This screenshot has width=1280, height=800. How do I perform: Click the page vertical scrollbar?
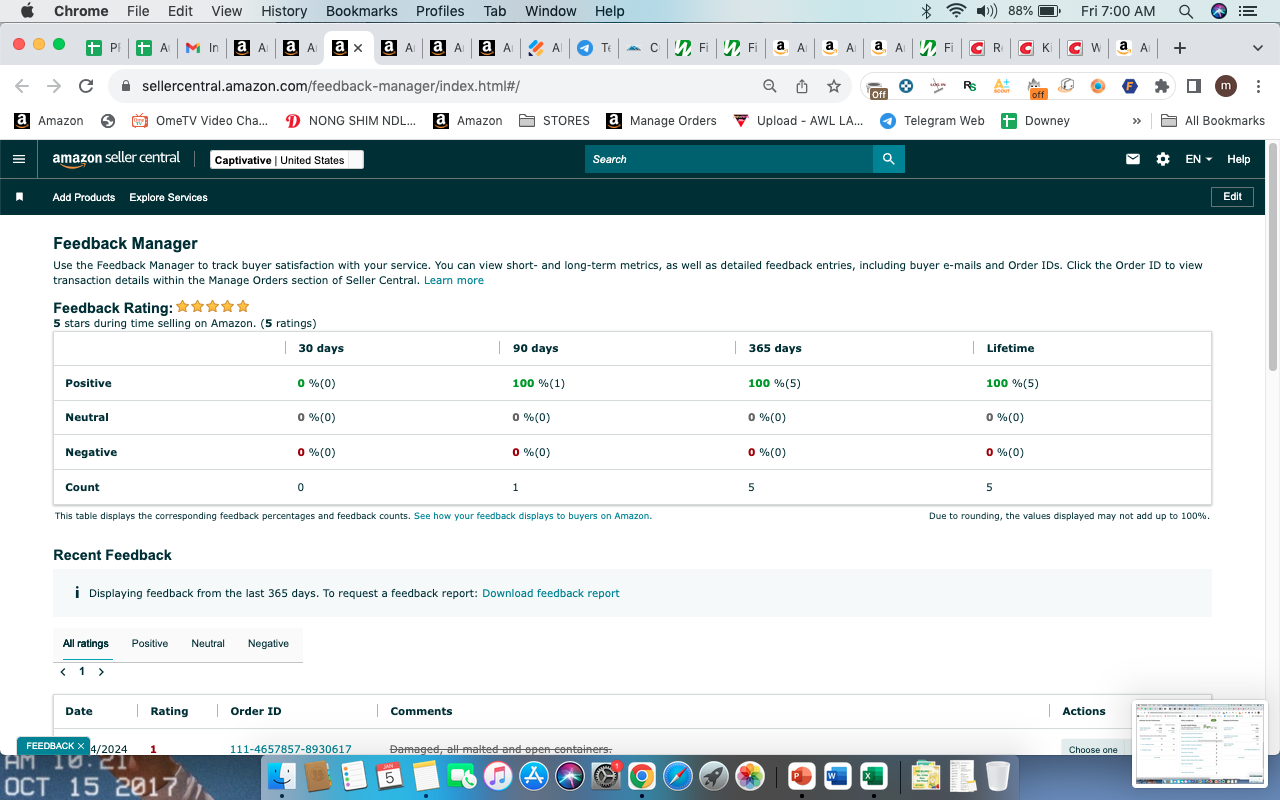tap(1272, 256)
